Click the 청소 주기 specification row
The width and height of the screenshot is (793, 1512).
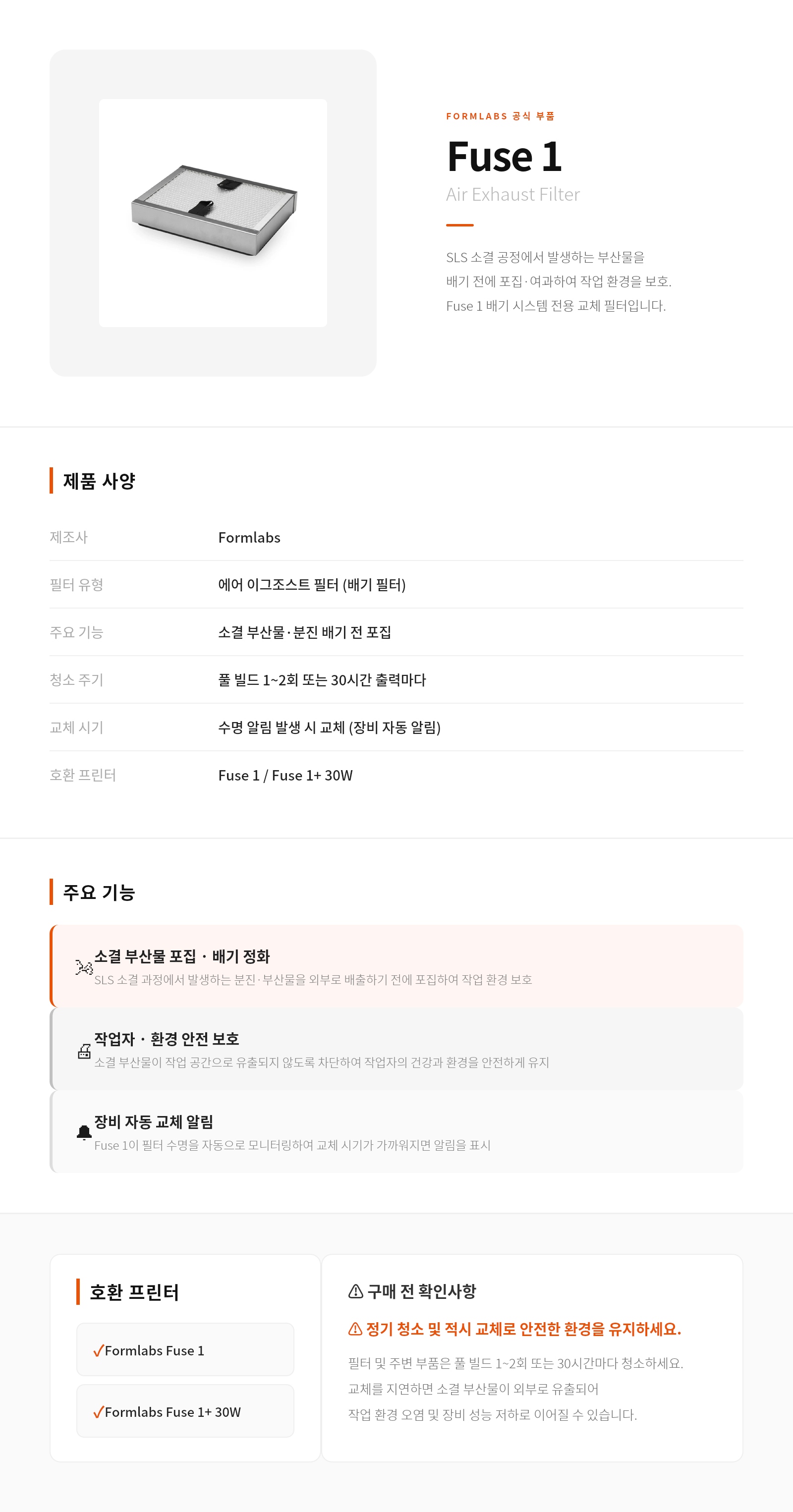(396, 680)
